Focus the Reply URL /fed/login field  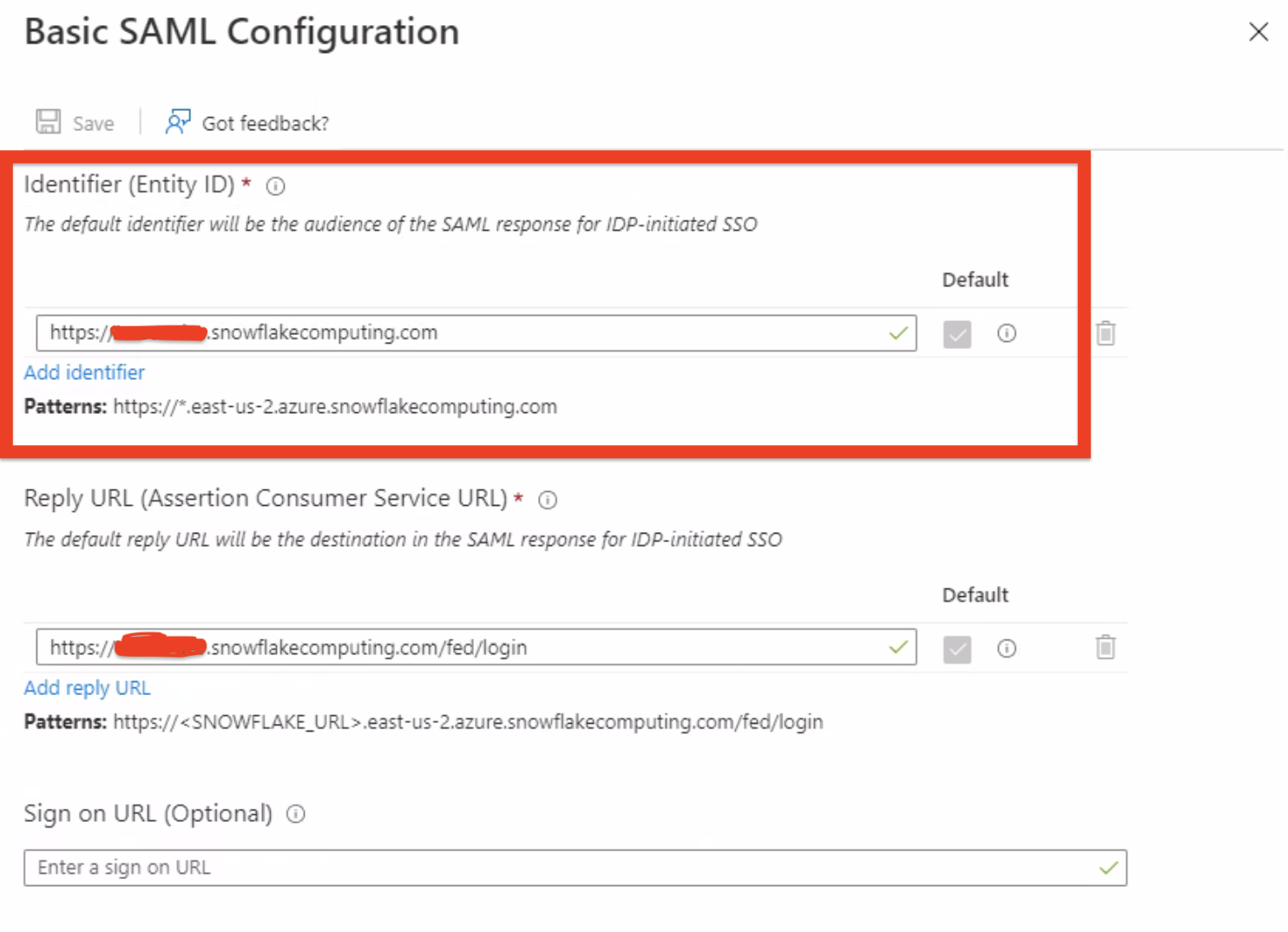[476, 647]
